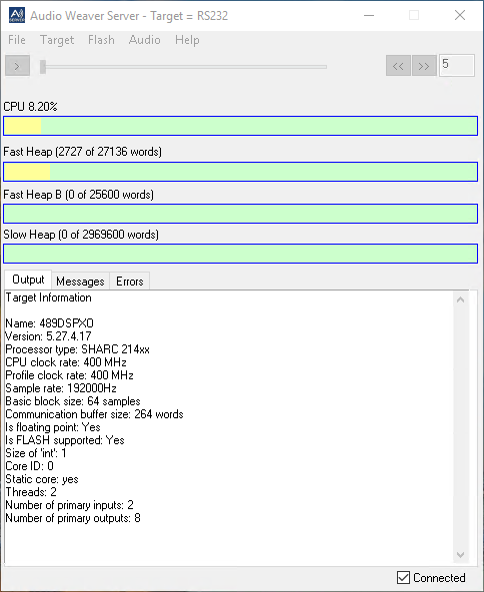This screenshot has height=592, width=484.
Task: Switch to the Errors tab
Action: click(129, 281)
